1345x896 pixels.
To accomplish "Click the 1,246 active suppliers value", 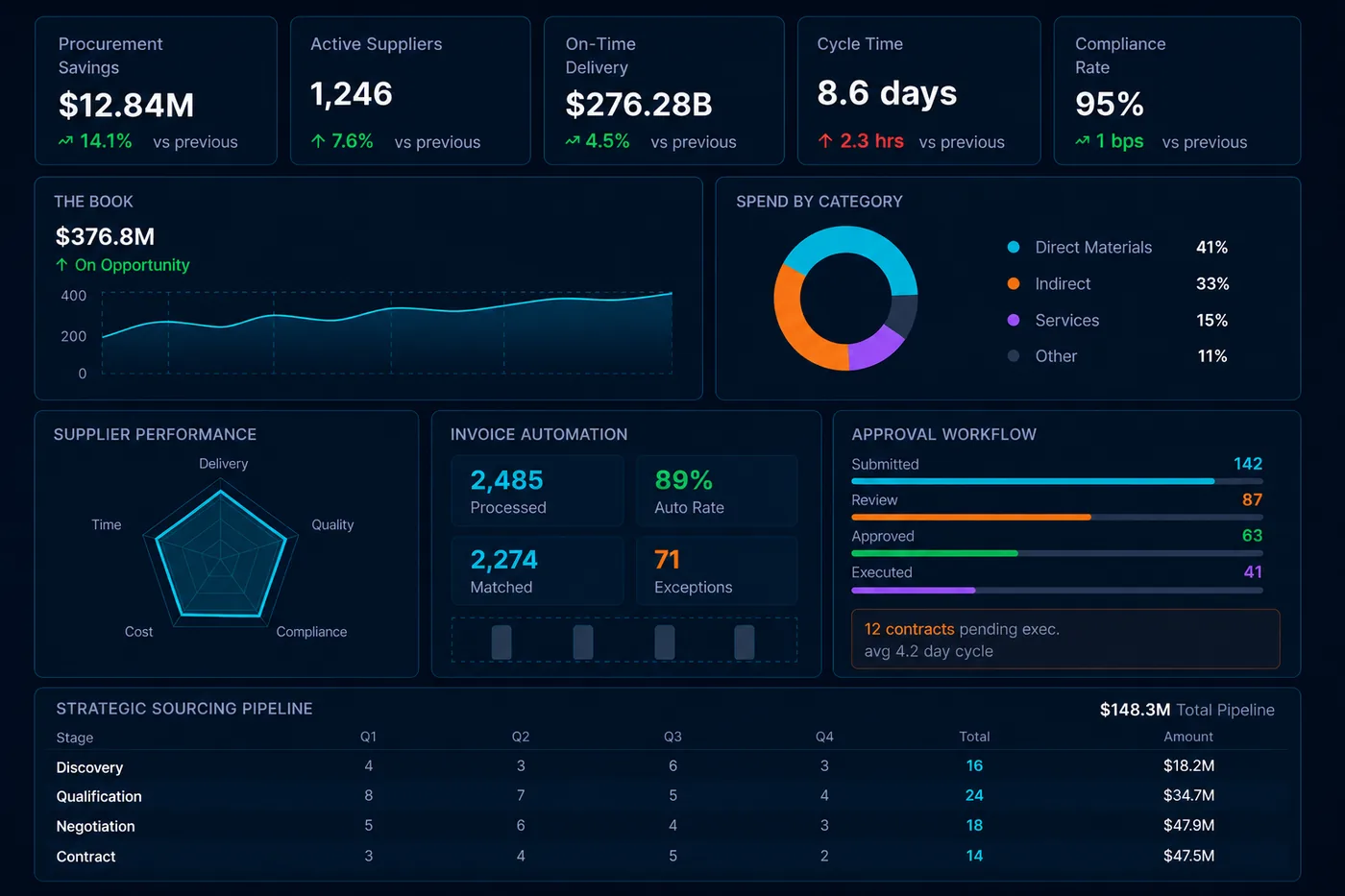I will [352, 93].
